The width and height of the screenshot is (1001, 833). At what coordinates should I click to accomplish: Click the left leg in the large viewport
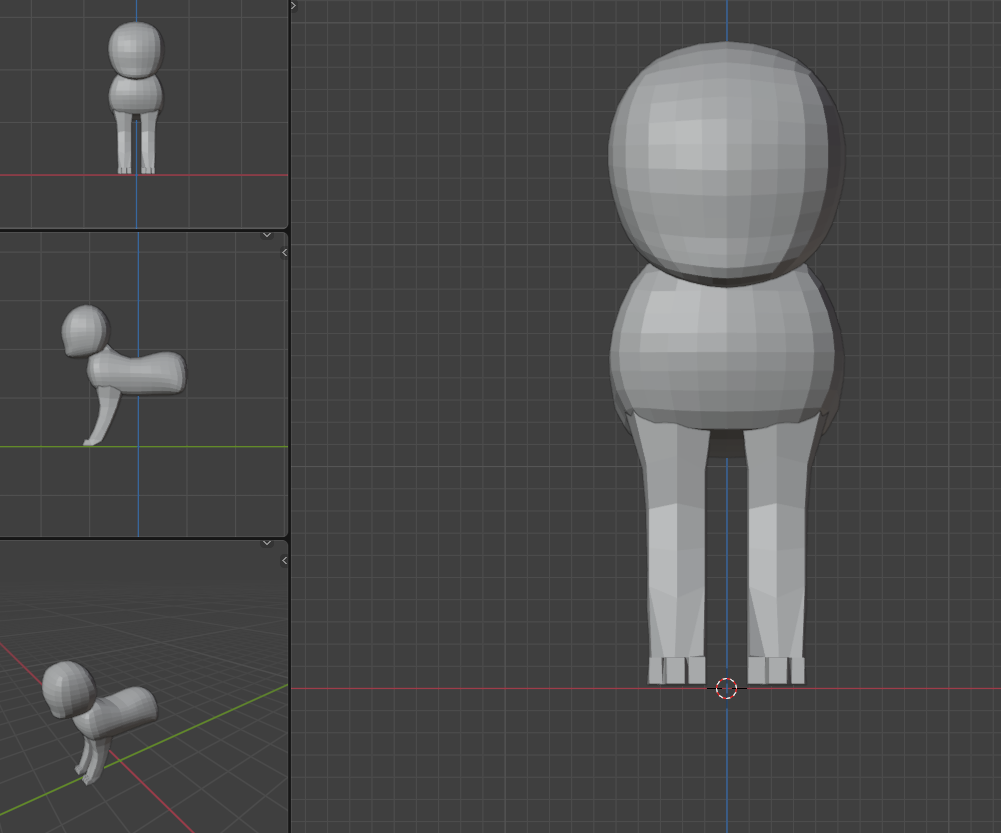676,540
